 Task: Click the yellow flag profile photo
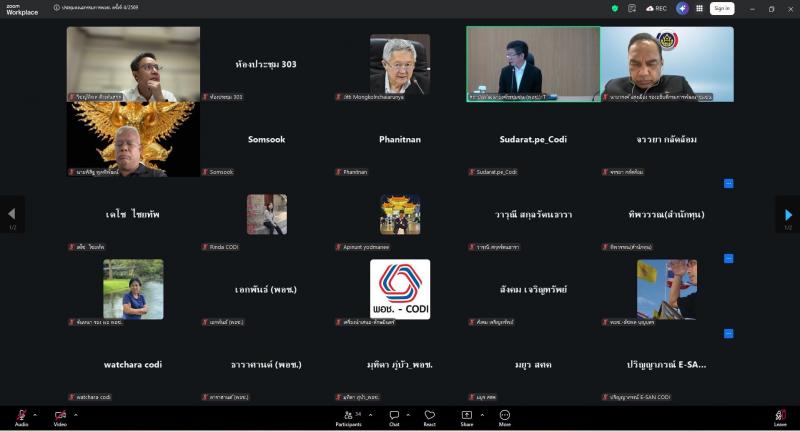tap(666, 289)
